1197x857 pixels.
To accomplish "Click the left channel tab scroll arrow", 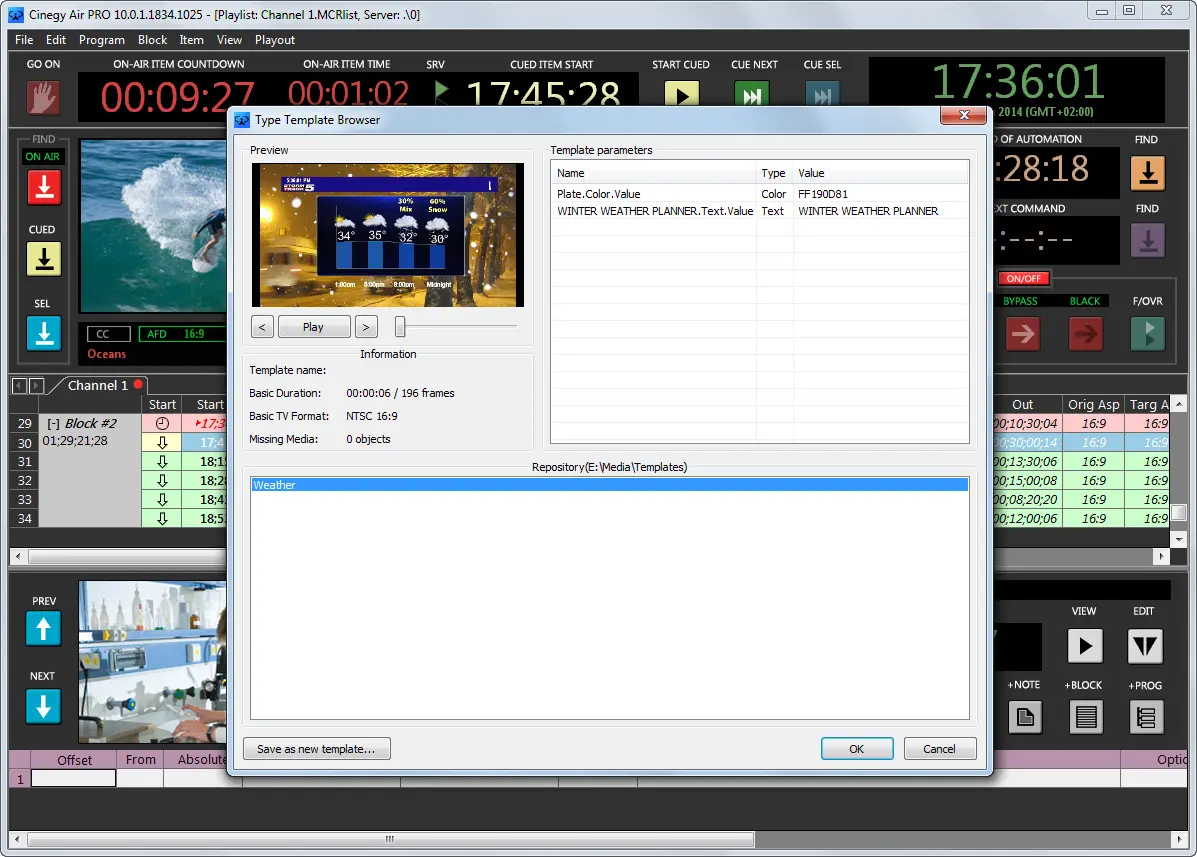I will point(16,385).
